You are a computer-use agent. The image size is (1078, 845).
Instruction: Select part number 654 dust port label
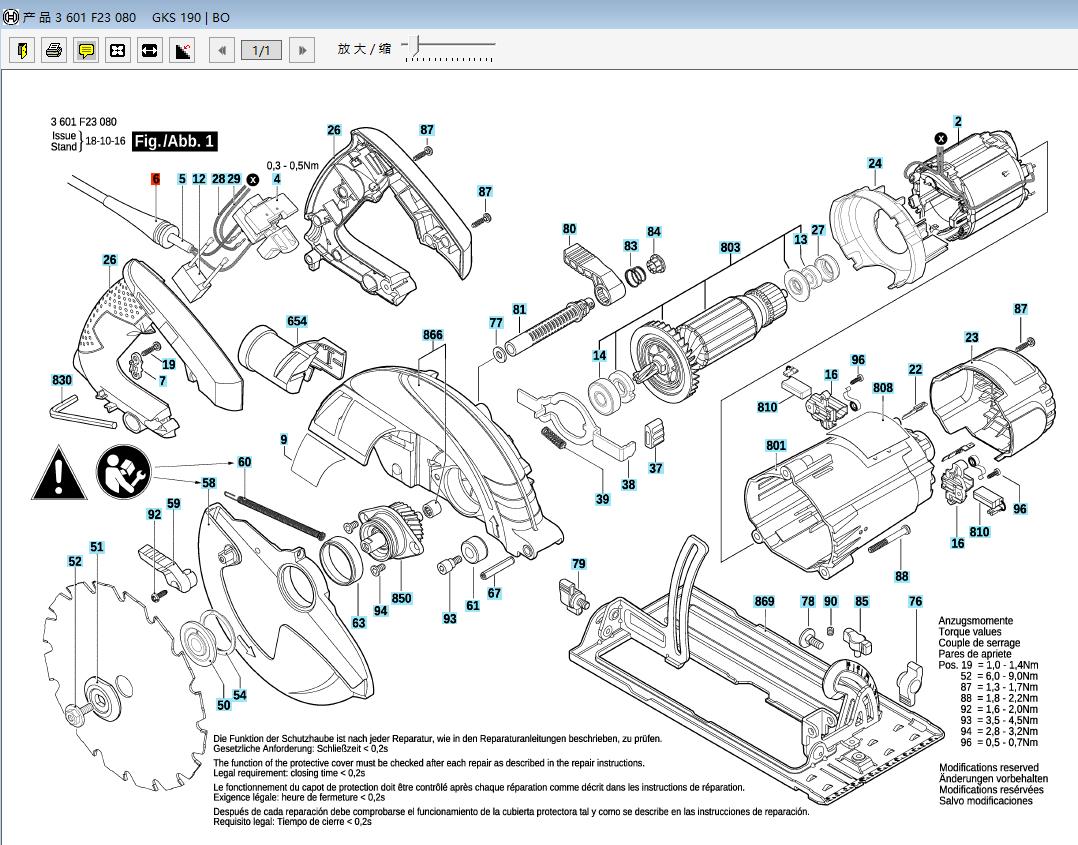(x=297, y=321)
